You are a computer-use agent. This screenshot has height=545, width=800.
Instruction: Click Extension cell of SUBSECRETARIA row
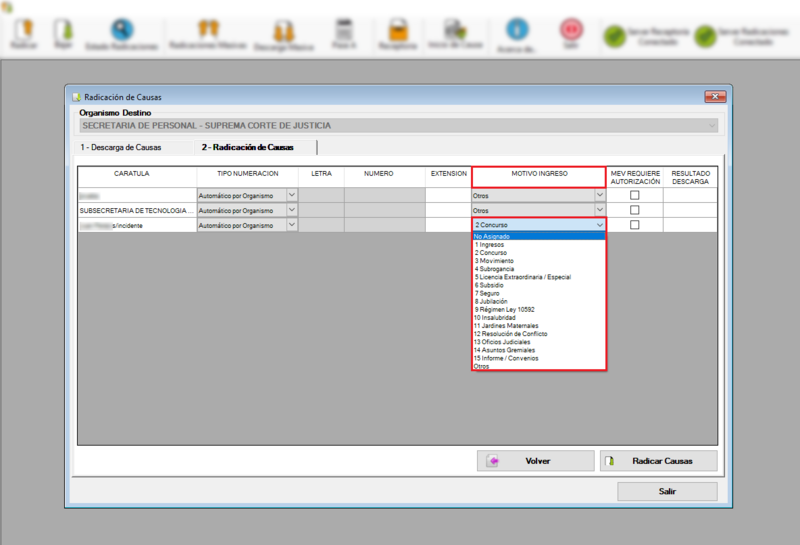(x=448, y=210)
